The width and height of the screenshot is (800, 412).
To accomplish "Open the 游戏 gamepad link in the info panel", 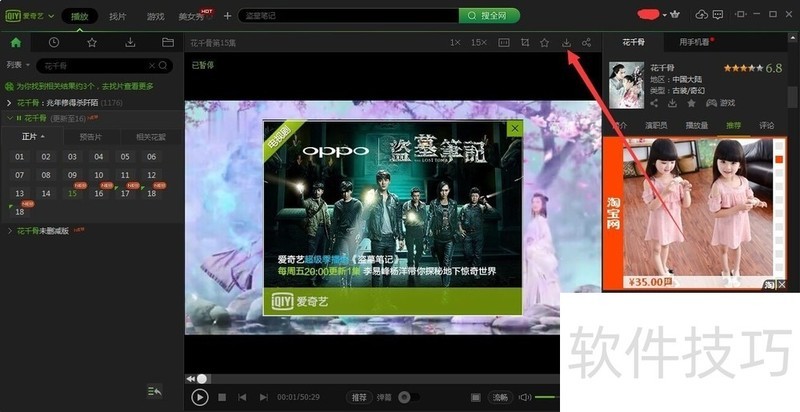I will pos(720,103).
